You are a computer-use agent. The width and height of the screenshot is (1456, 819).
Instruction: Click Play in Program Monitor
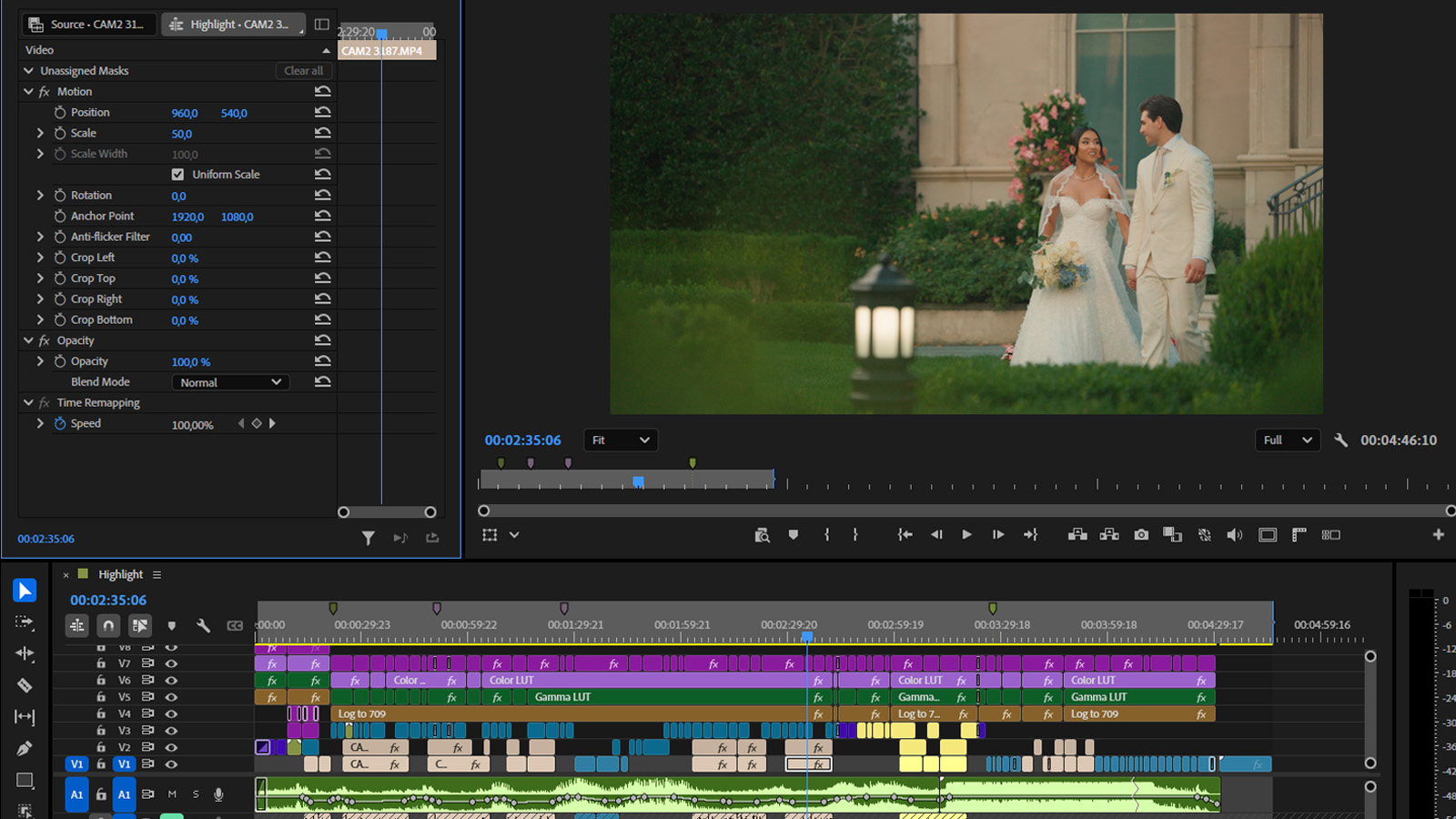966,535
